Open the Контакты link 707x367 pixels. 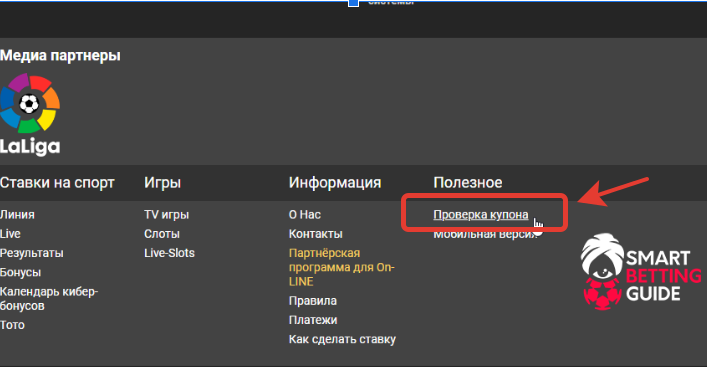316,234
